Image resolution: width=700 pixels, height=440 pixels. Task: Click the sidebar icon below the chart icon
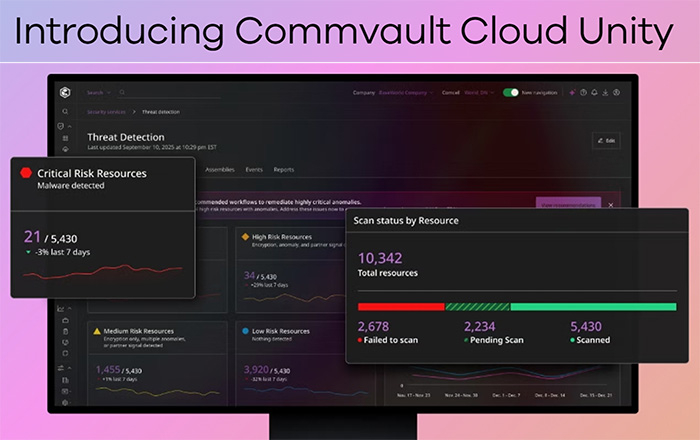(66, 320)
